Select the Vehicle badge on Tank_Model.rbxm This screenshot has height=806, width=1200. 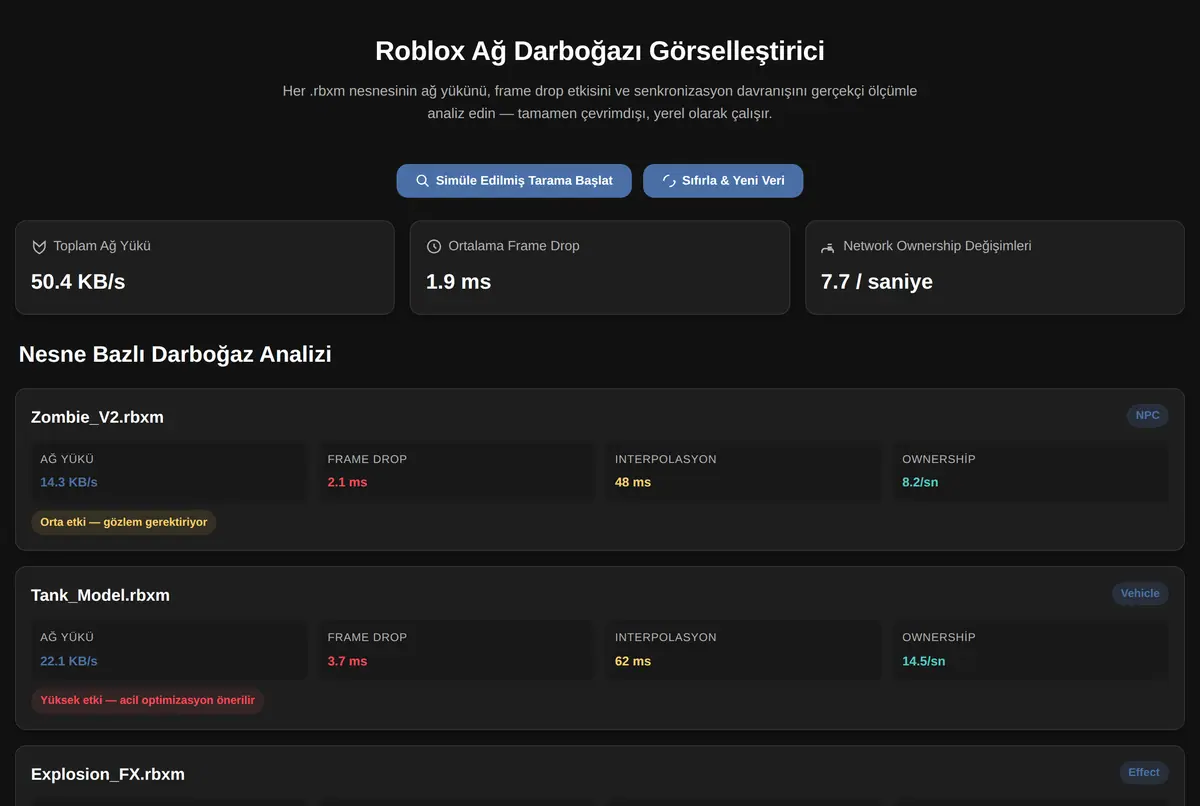click(1140, 594)
